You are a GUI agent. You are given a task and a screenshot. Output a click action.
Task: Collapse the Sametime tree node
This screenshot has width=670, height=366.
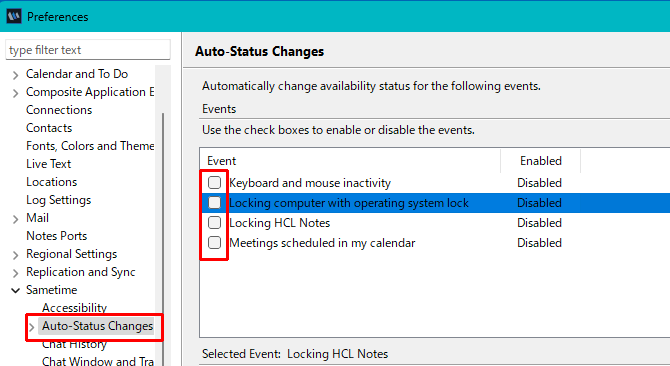15,290
